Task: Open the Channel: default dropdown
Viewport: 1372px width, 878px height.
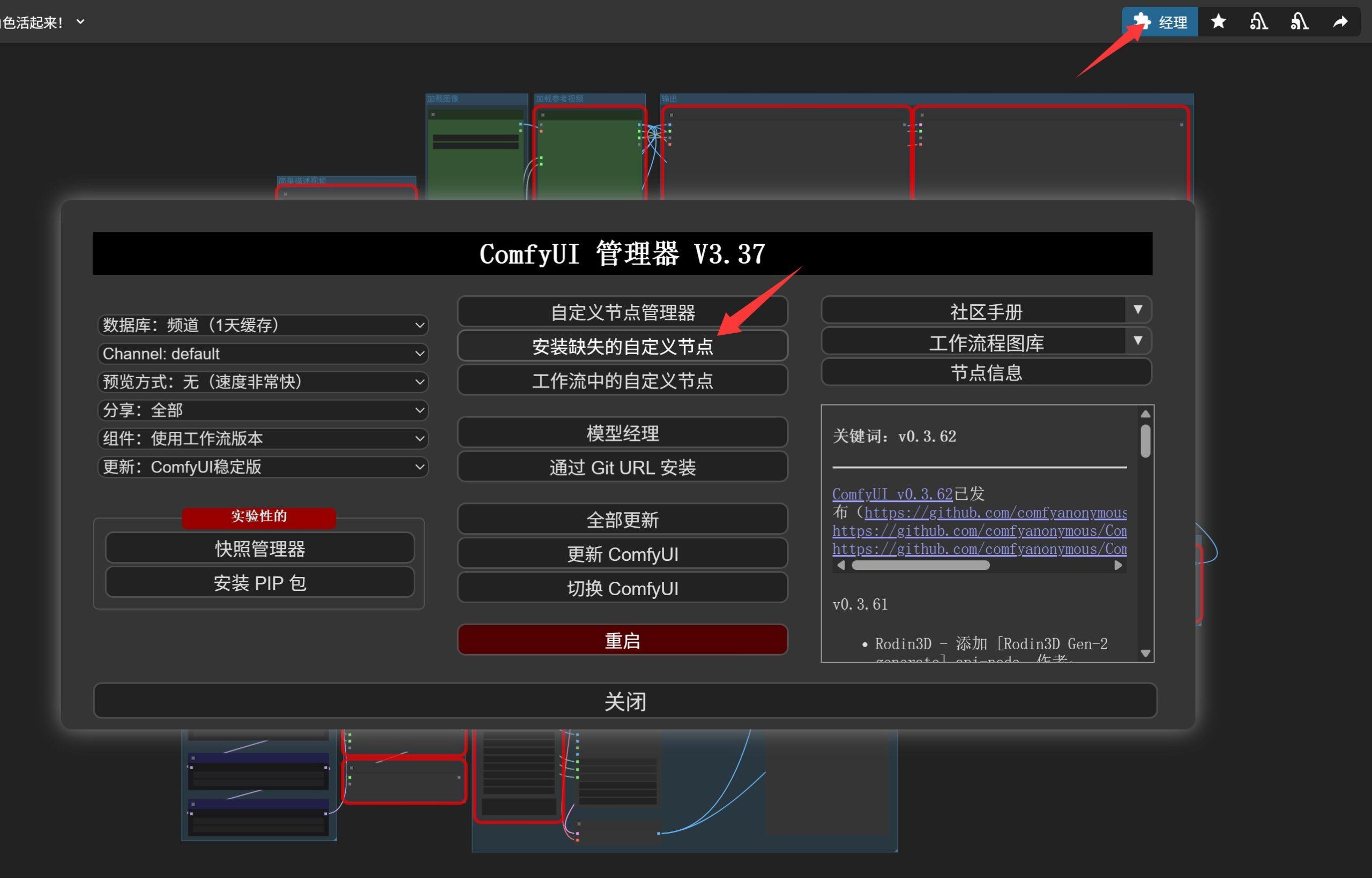Action: coord(262,354)
